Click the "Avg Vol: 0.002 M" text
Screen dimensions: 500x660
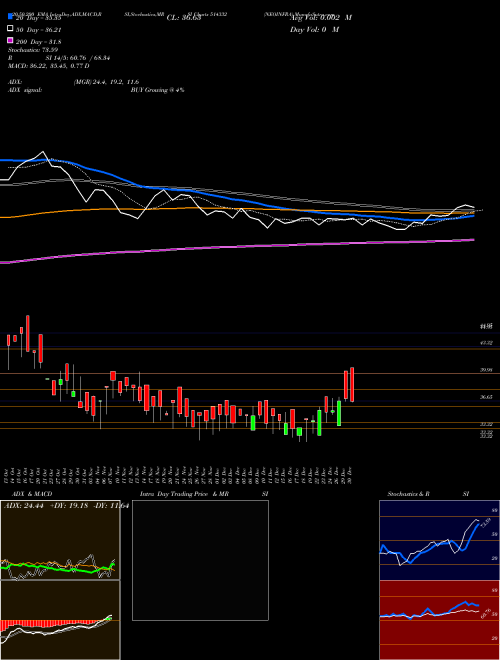click(x=321, y=18)
